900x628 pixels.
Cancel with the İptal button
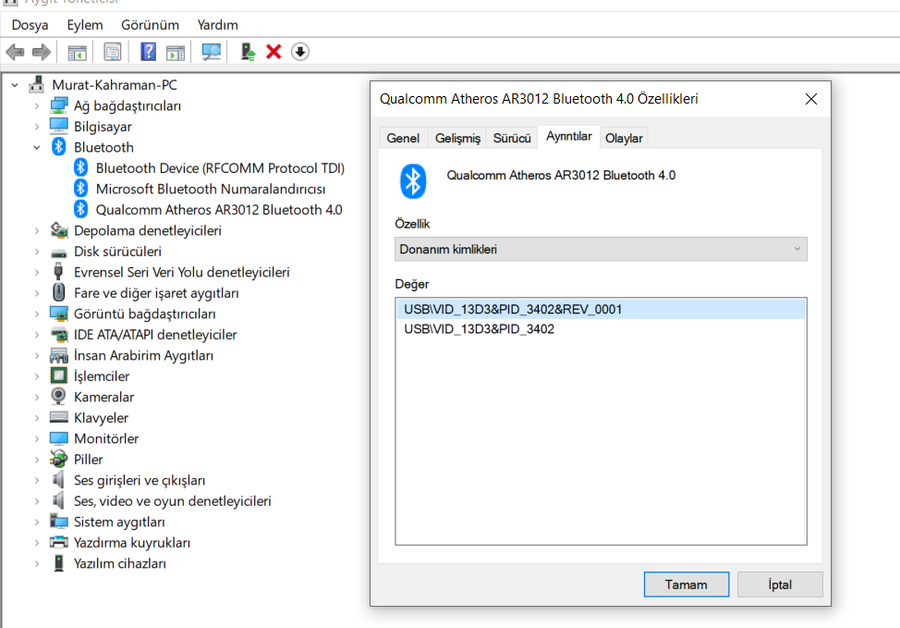(779, 584)
